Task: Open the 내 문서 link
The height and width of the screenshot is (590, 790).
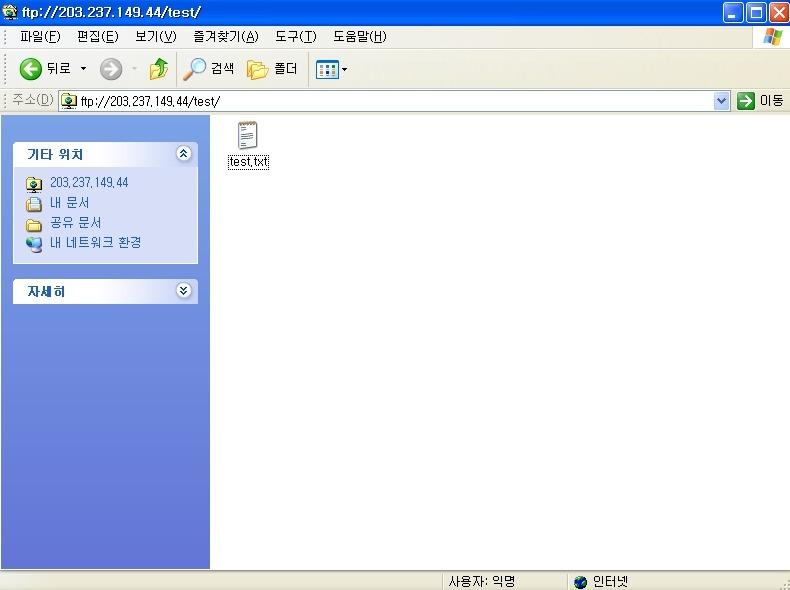Action: [70, 203]
